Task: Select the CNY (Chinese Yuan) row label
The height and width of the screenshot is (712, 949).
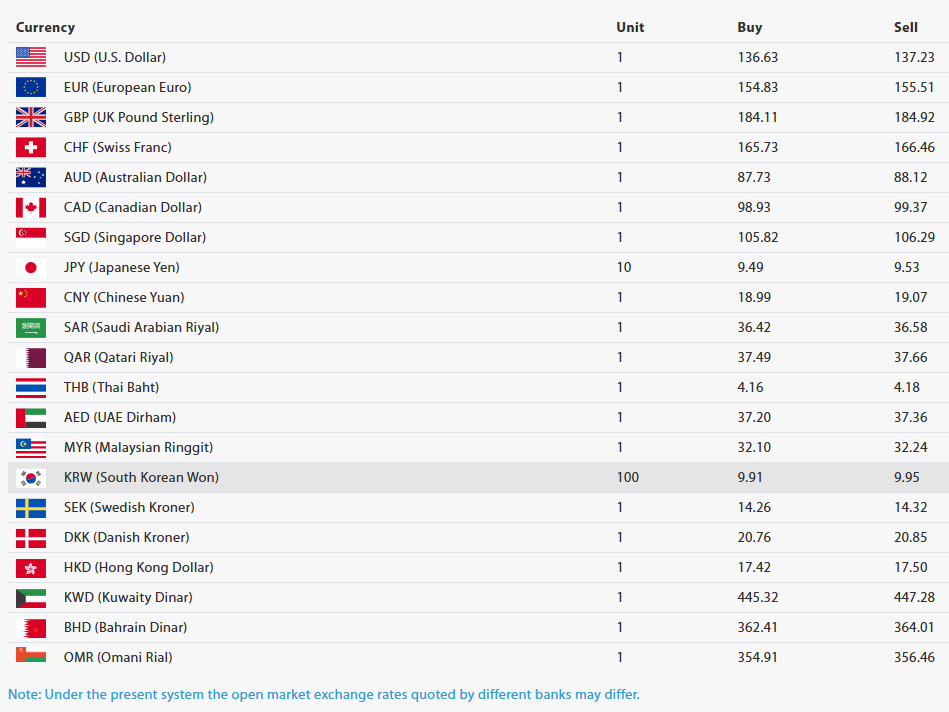Action: [124, 297]
